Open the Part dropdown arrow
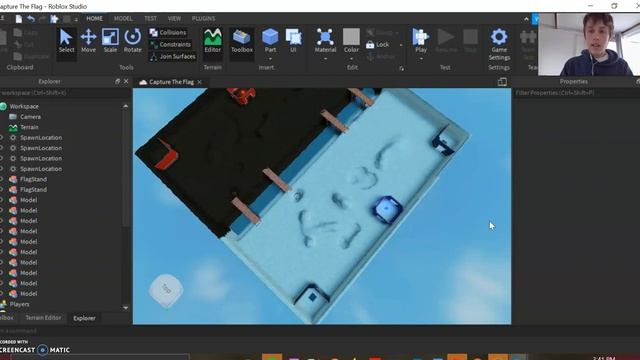The height and width of the screenshot is (360, 640). click(x=270, y=59)
